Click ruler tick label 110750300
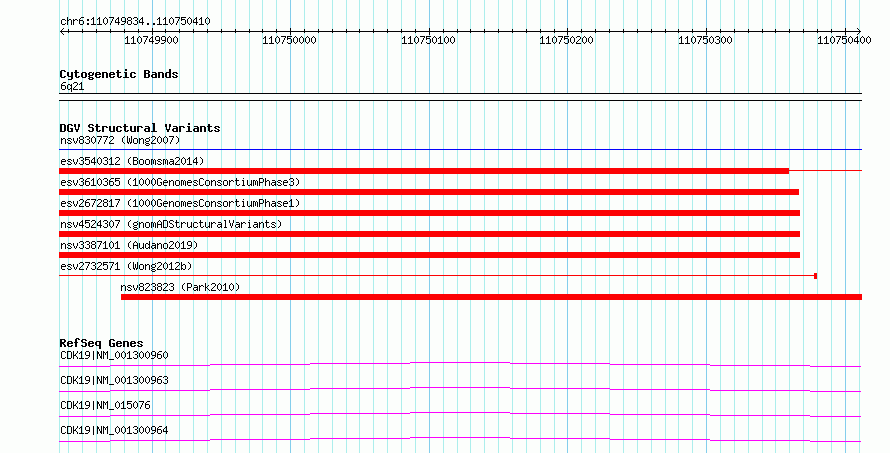 pos(706,40)
